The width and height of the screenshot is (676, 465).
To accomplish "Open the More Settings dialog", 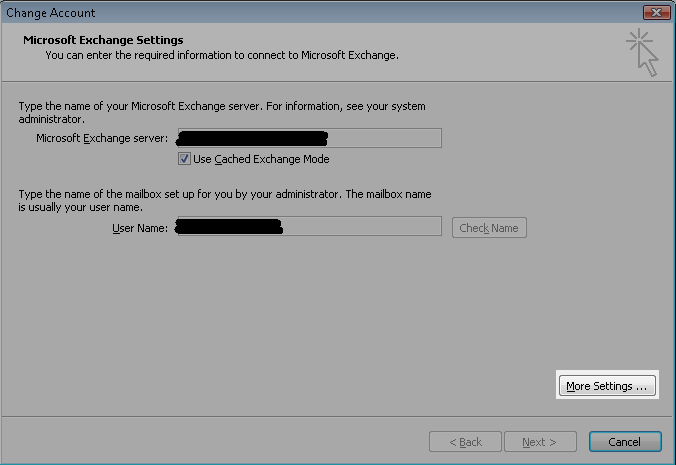I will [x=607, y=386].
